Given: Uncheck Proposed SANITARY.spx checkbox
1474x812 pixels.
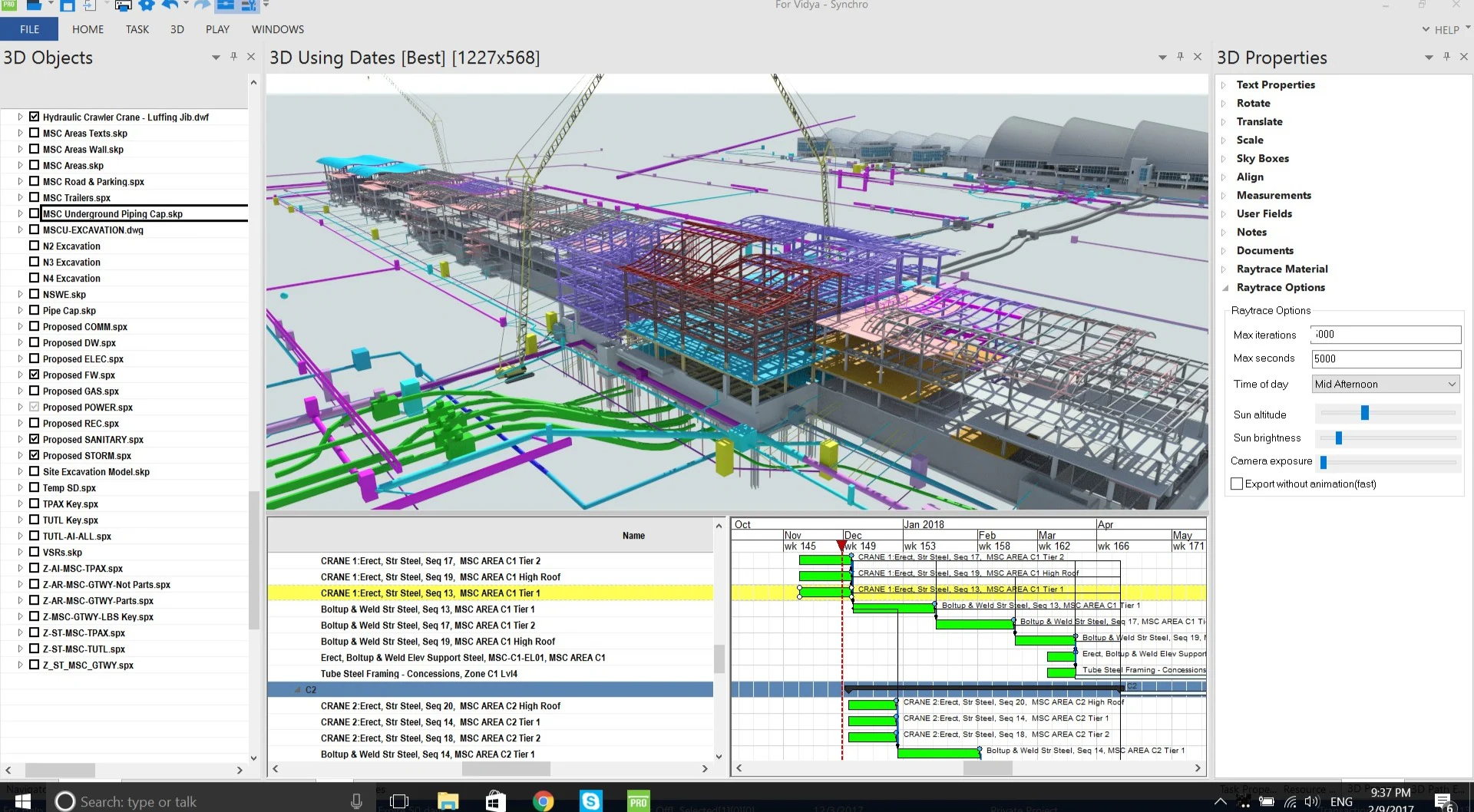Looking at the screenshot, I should (34, 439).
